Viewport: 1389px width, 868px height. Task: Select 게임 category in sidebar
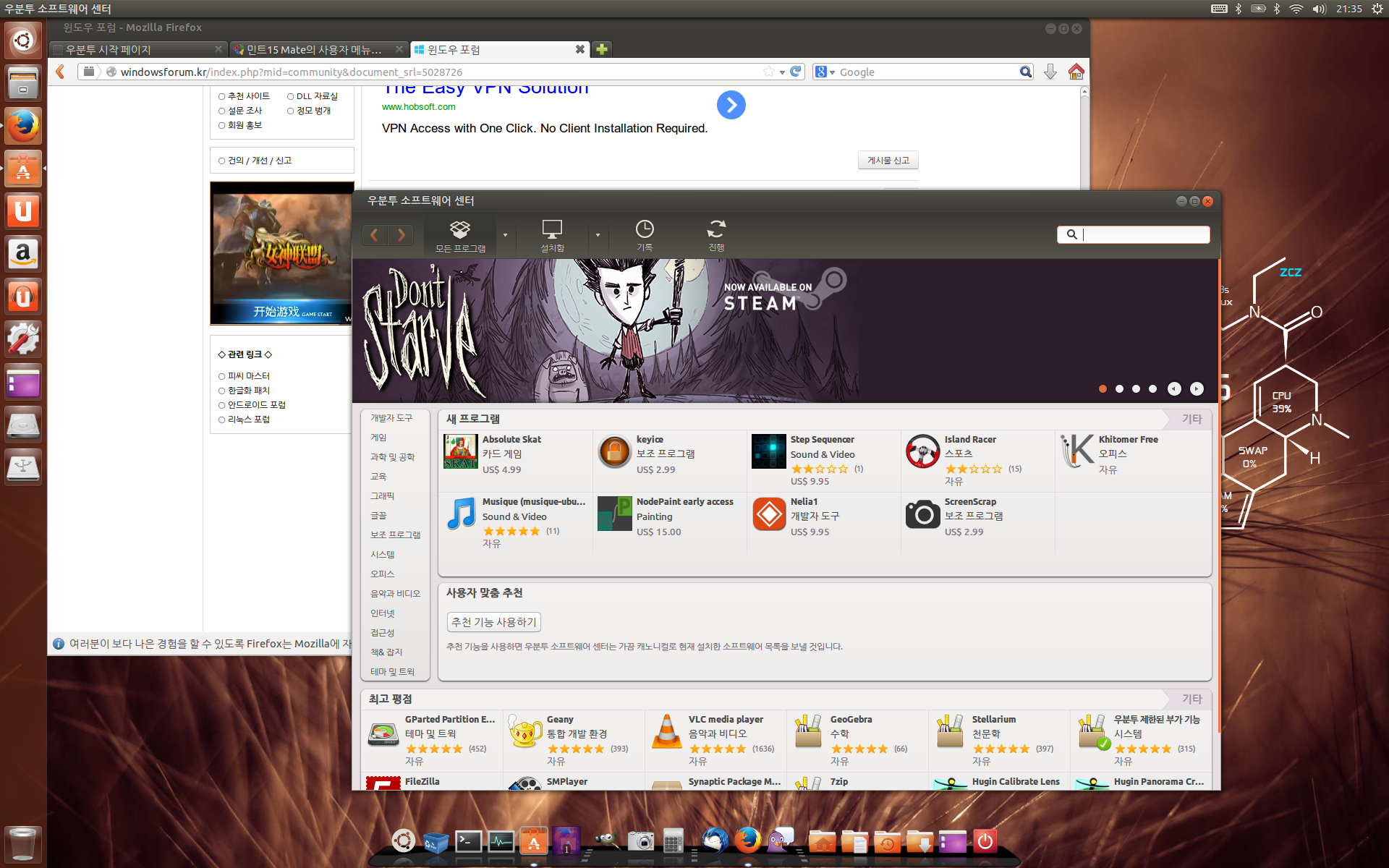pos(378,438)
